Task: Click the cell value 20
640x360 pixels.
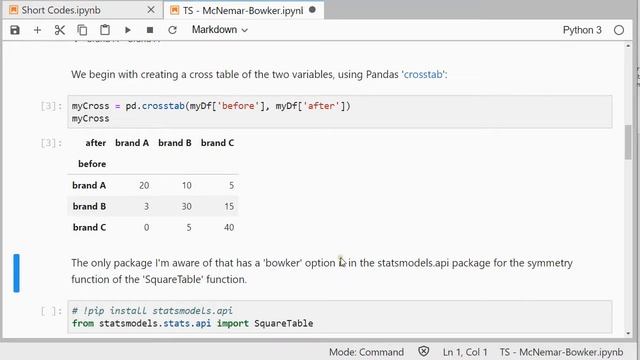Action: (x=144, y=185)
